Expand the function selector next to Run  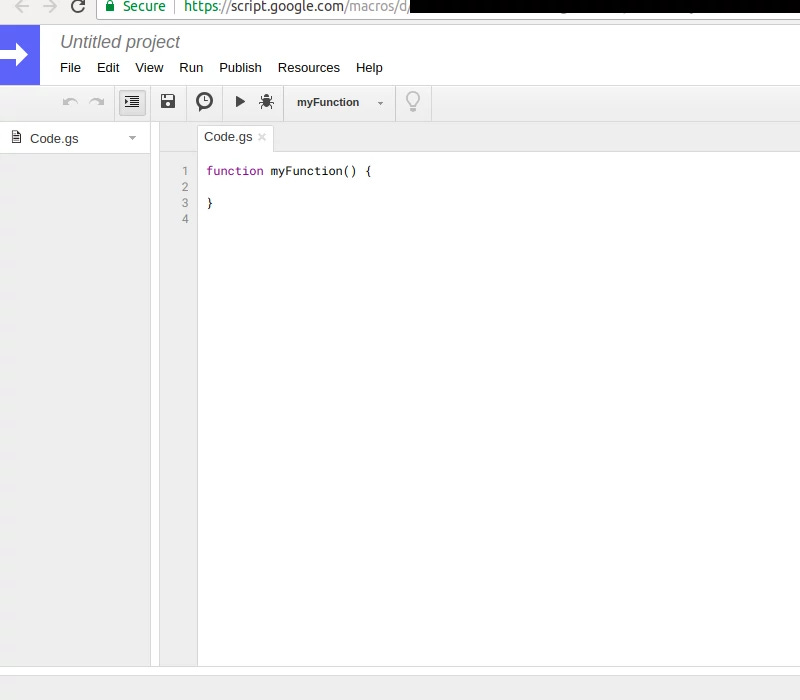(380, 102)
